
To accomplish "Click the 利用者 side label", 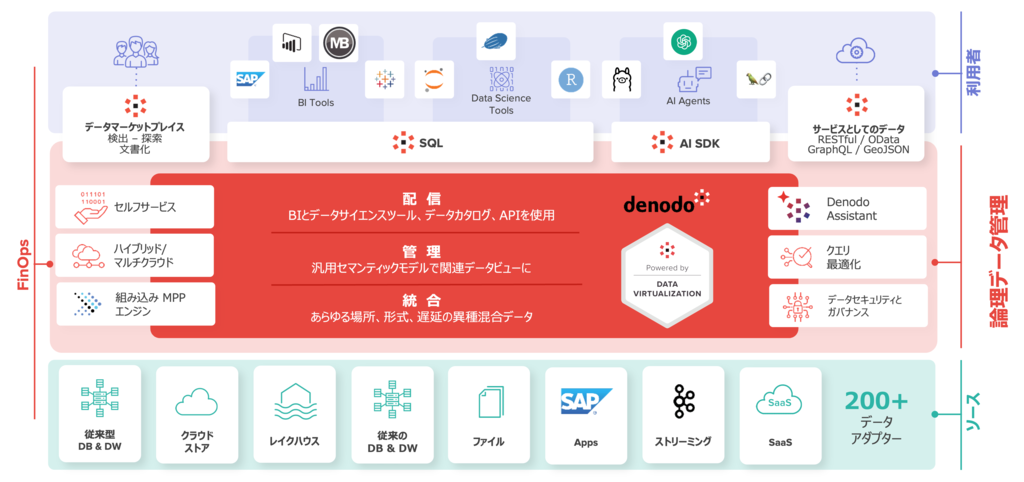I will [x=976, y=74].
